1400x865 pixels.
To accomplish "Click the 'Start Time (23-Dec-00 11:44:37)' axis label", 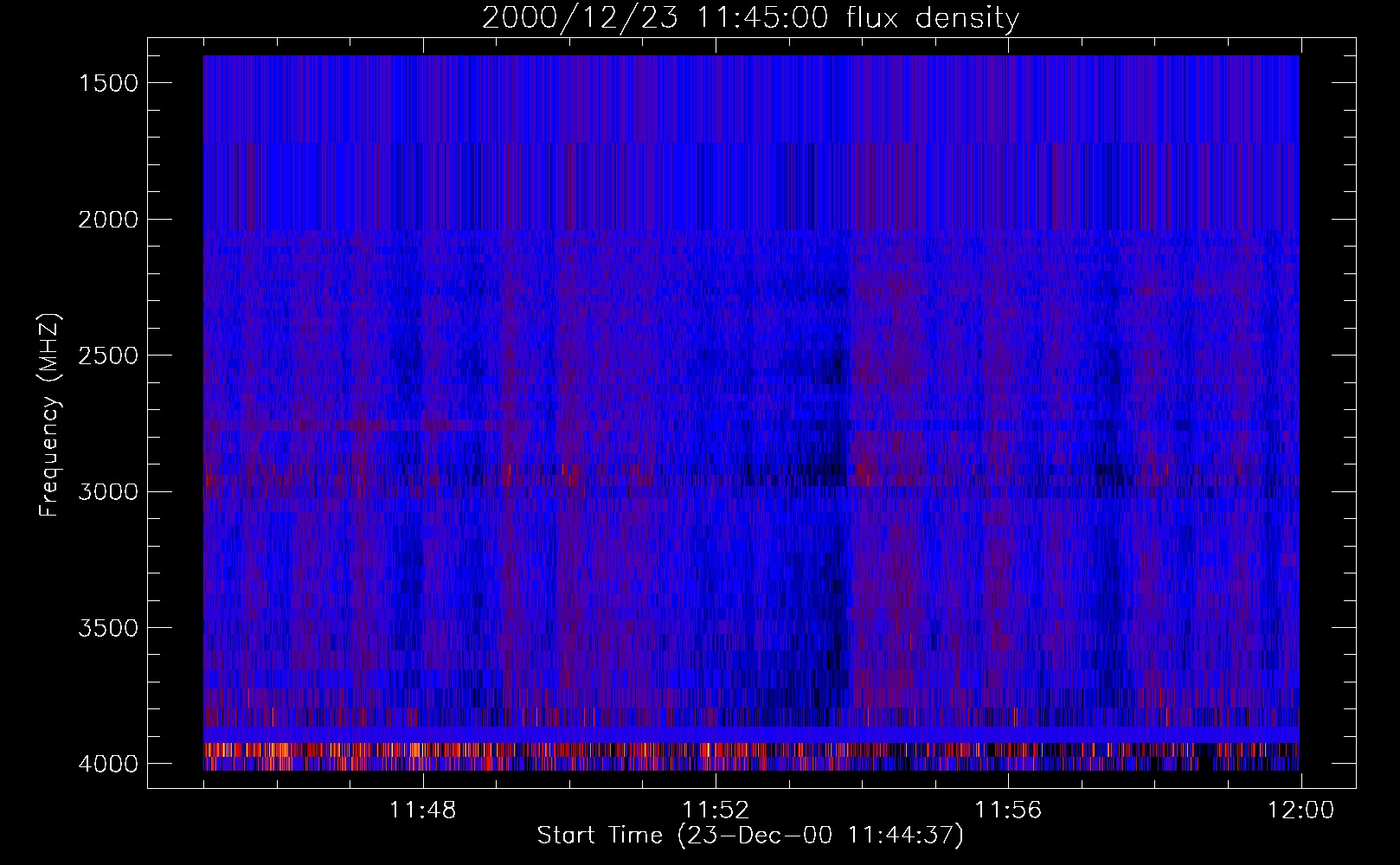I will coord(750,836).
